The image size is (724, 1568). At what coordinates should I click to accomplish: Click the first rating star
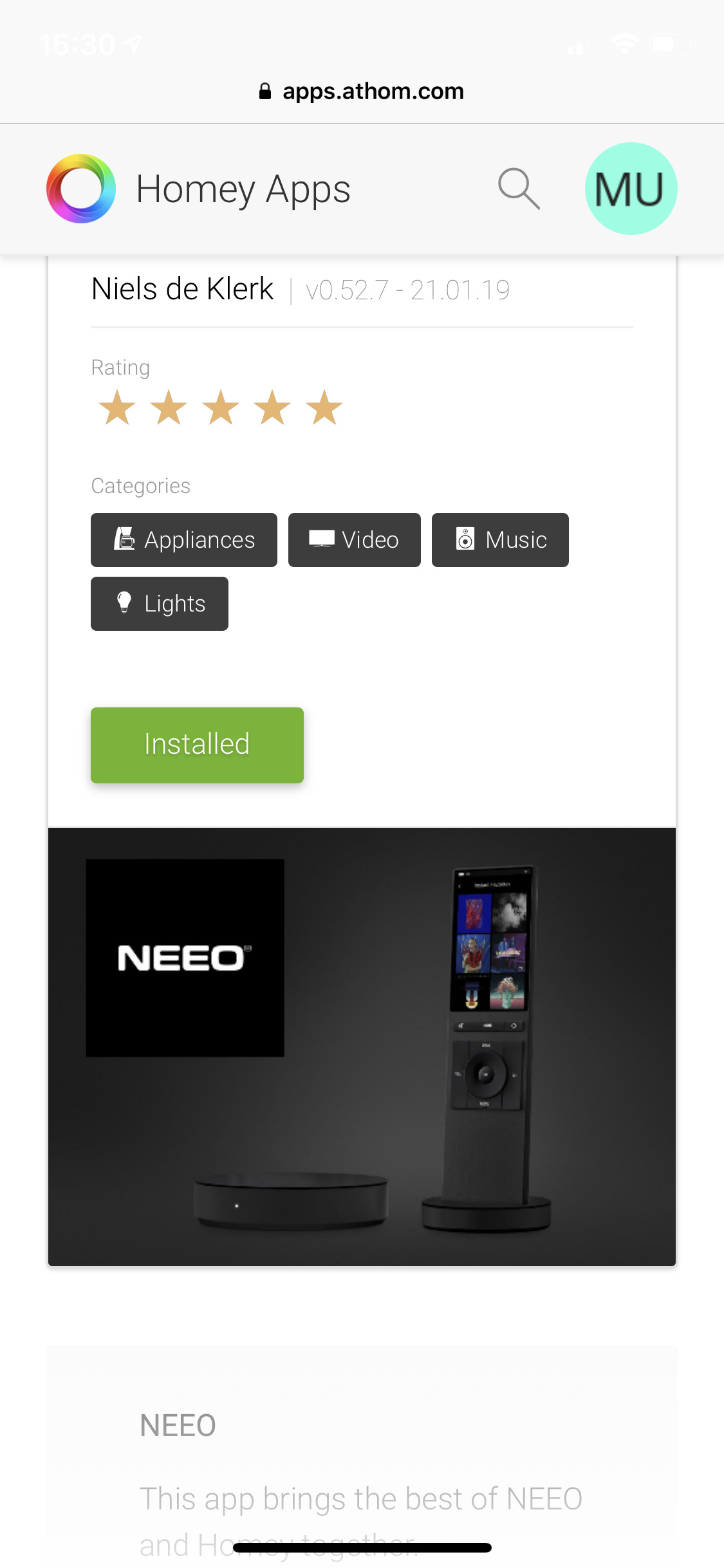click(x=117, y=407)
